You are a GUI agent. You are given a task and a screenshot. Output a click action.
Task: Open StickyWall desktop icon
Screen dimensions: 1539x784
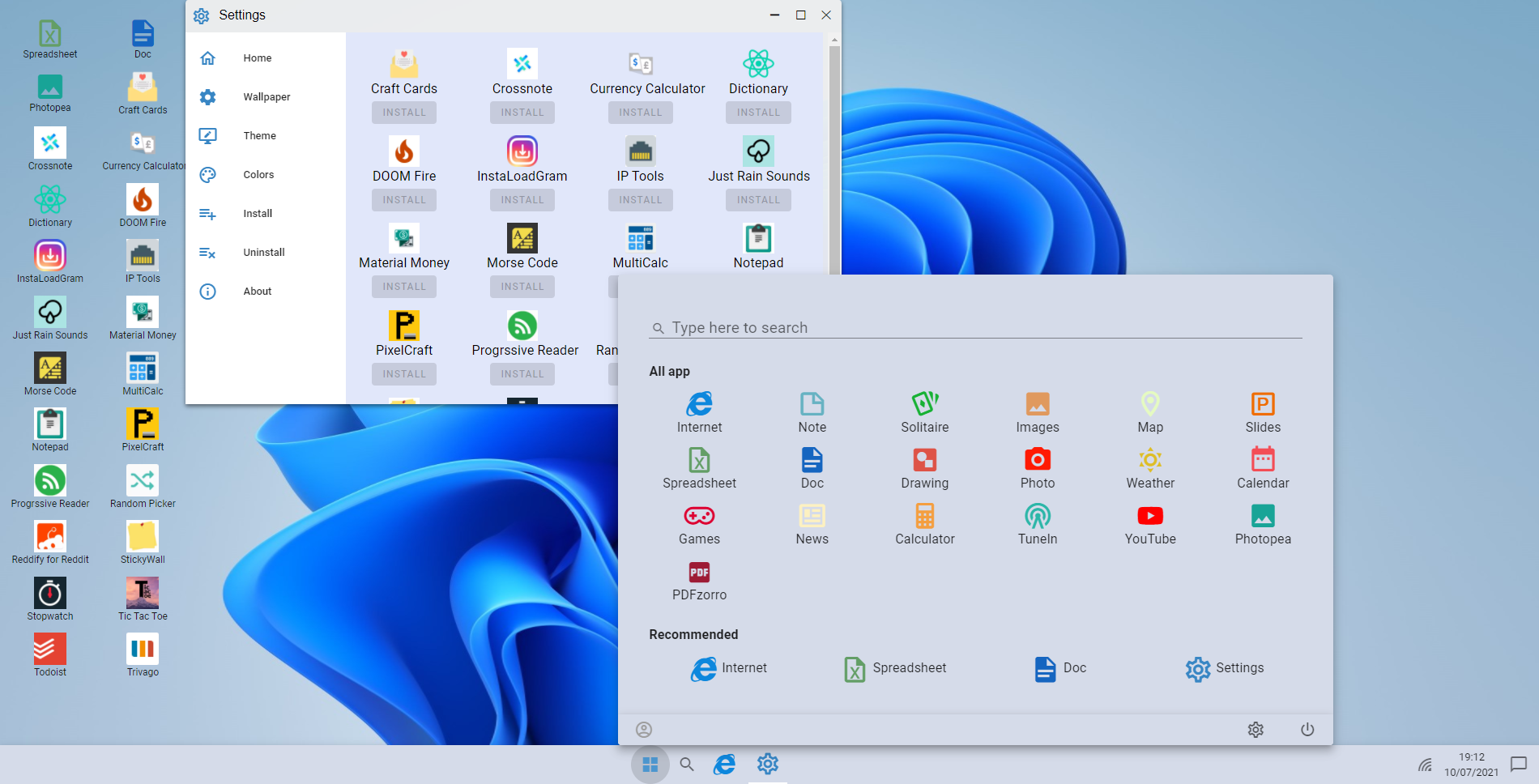tap(143, 543)
